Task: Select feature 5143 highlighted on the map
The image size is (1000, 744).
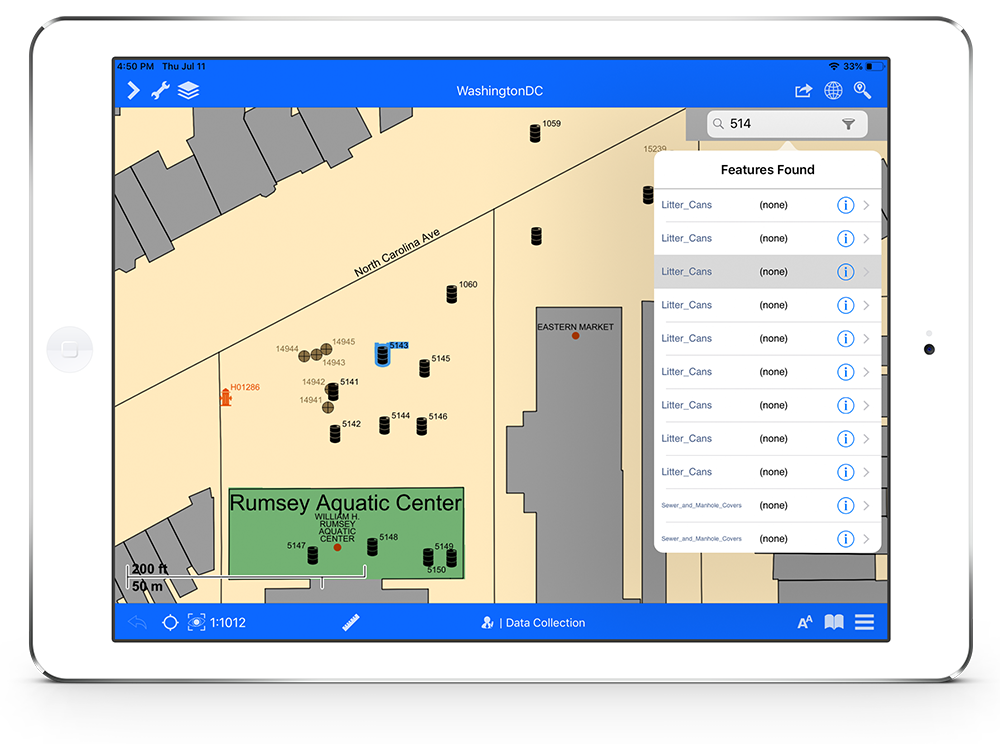Action: pyautogui.click(x=383, y=352)
